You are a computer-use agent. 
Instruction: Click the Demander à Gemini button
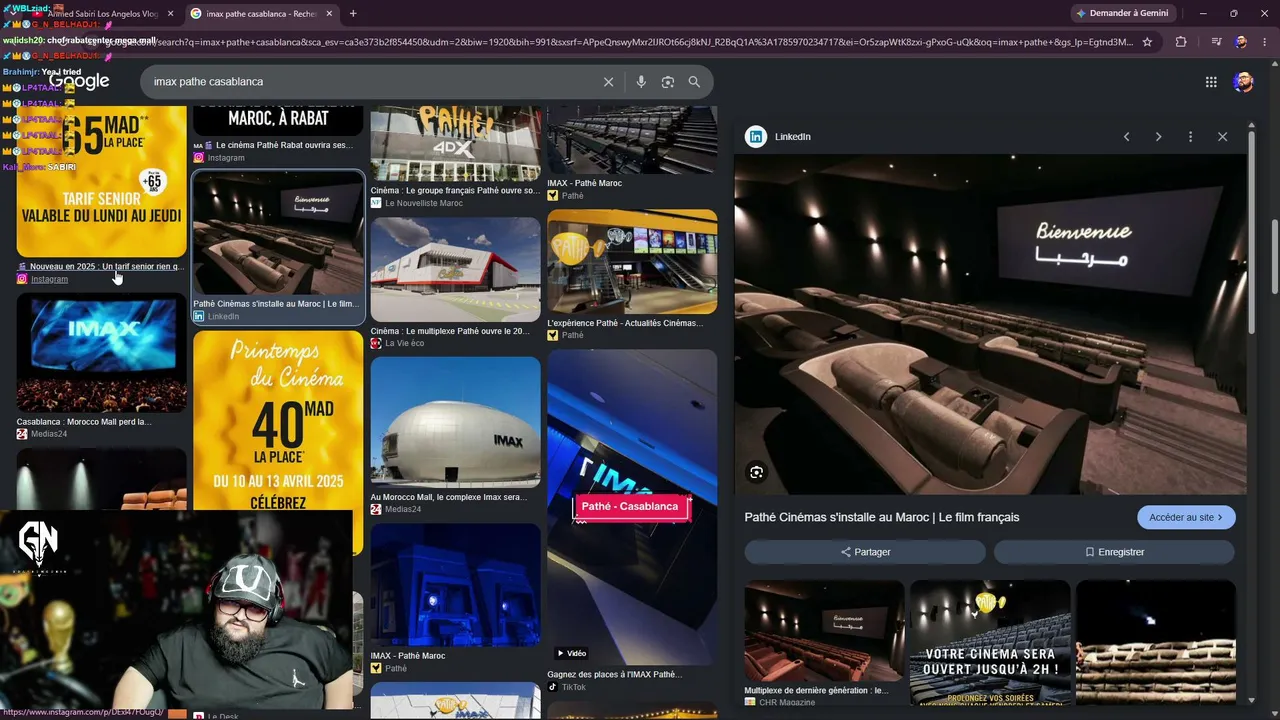[x=1122, y=14]
